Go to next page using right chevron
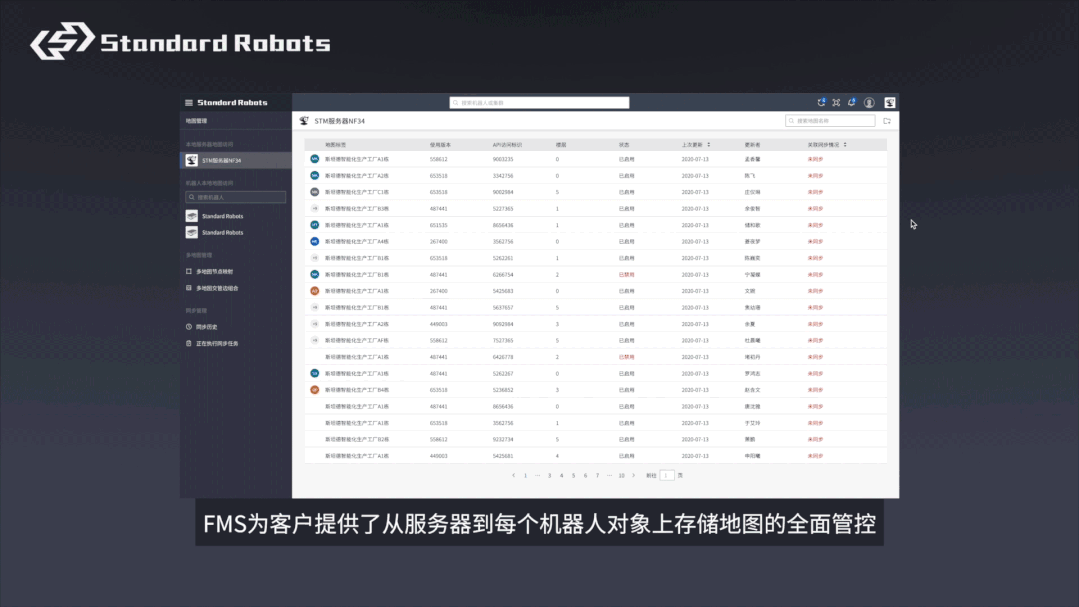Image resolution: width=1079 pixels, height=607 pixels. point(633,475)
